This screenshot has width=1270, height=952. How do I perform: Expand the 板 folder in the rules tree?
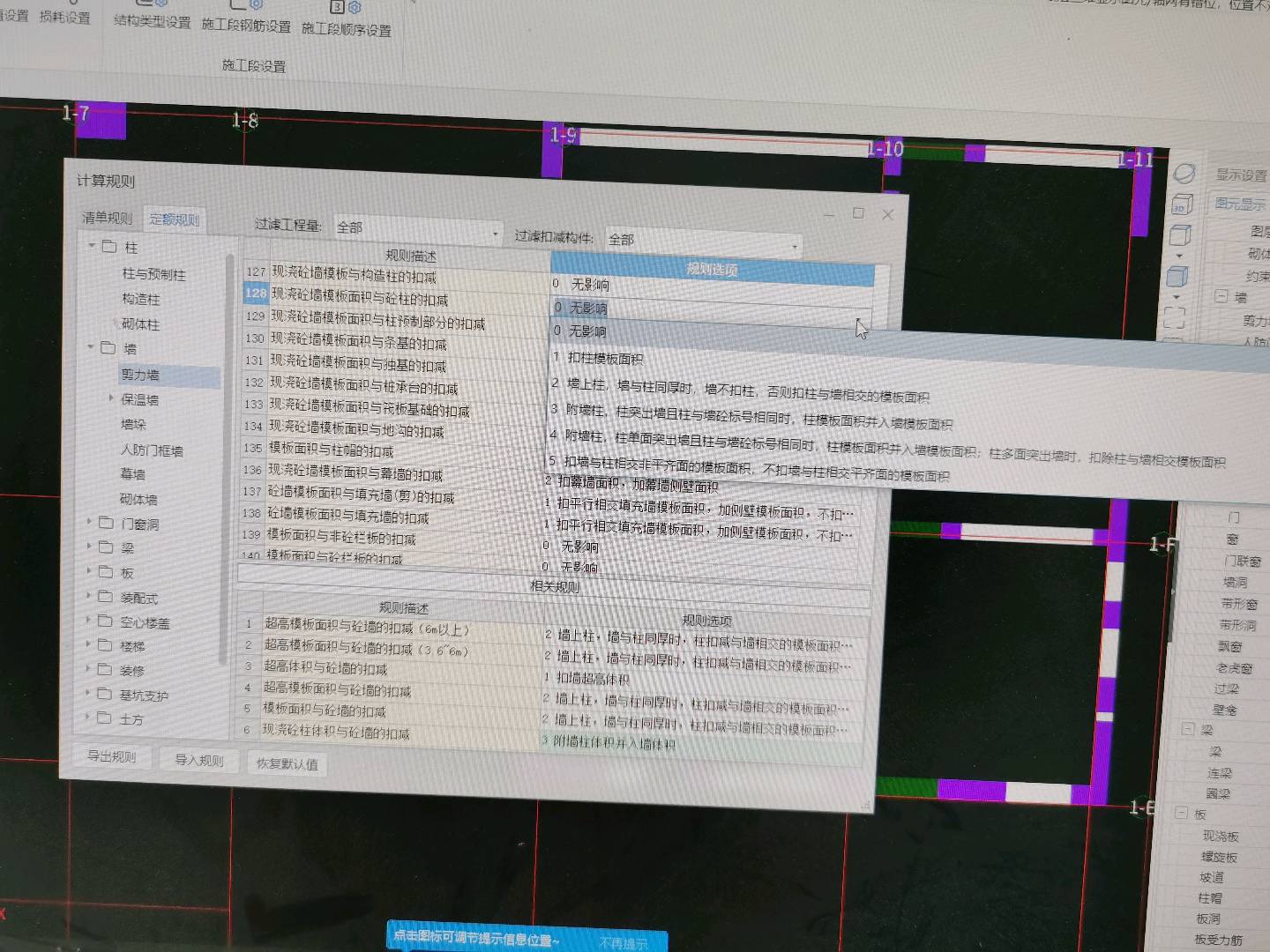(x=89, y=571)
